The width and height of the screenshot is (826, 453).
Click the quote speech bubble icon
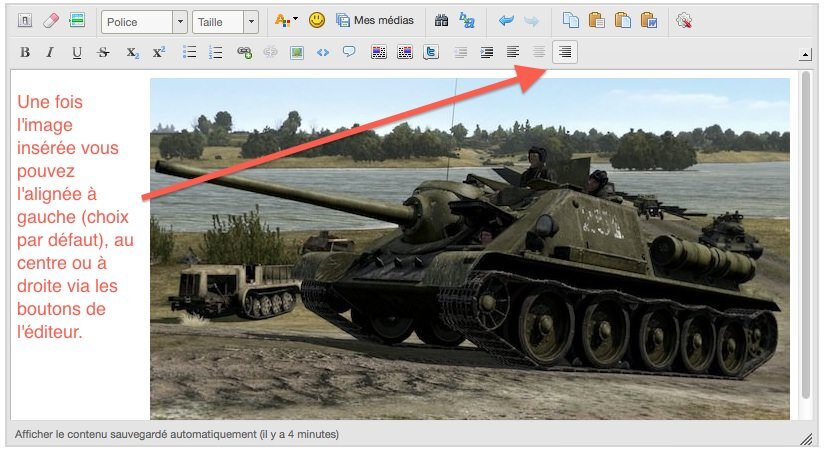[349, 52]
